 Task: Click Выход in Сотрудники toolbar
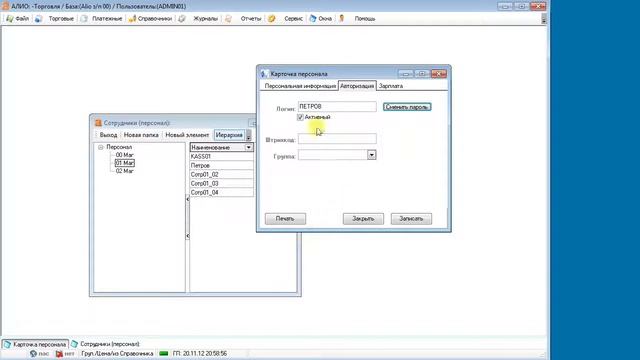click(108, 135)
